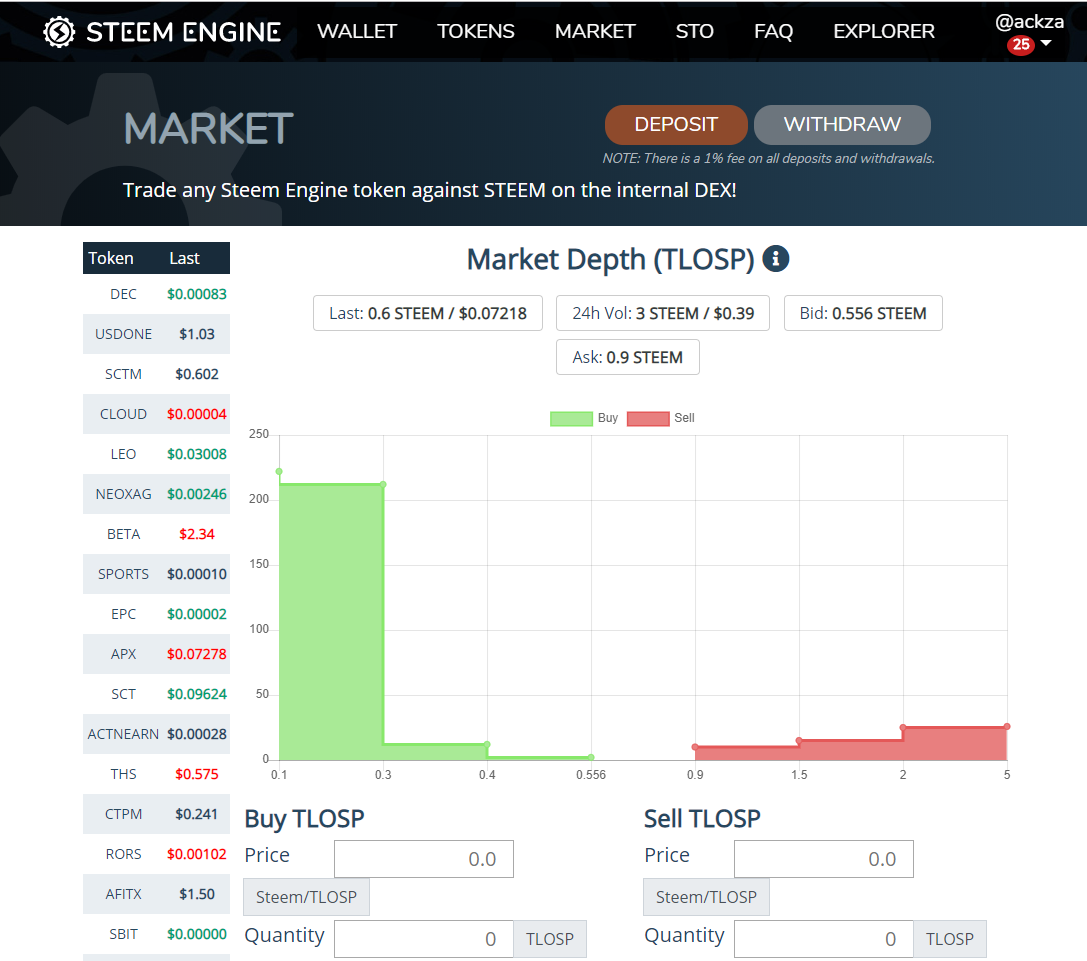The height and width of the screenshot is (961, 1087).
Task: Click the Buy TLOSP heading
Action: point(304,819)
